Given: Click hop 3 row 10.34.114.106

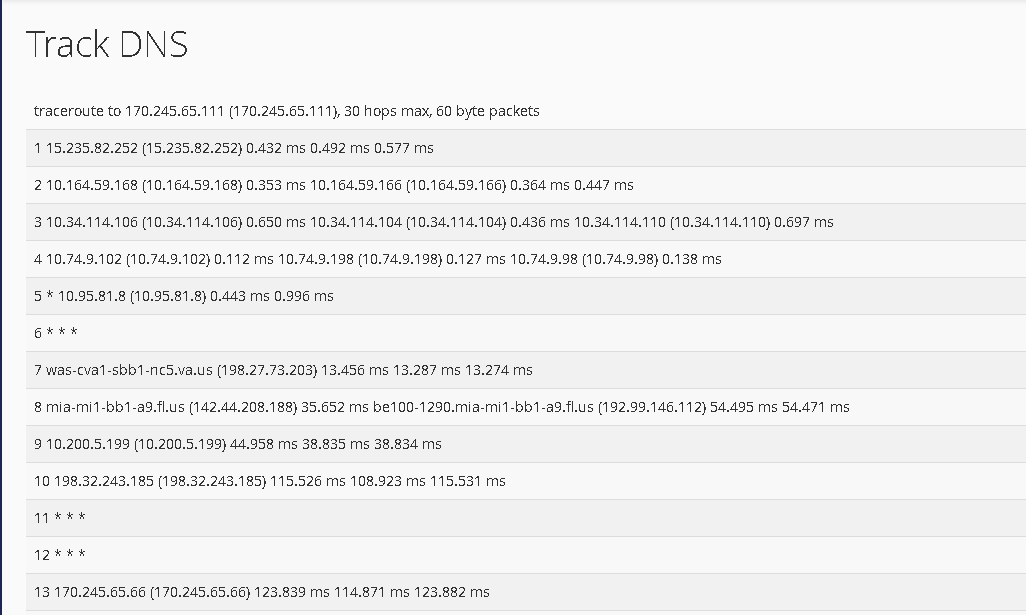Looking at the screenshot, I should [x=526, y=222].
